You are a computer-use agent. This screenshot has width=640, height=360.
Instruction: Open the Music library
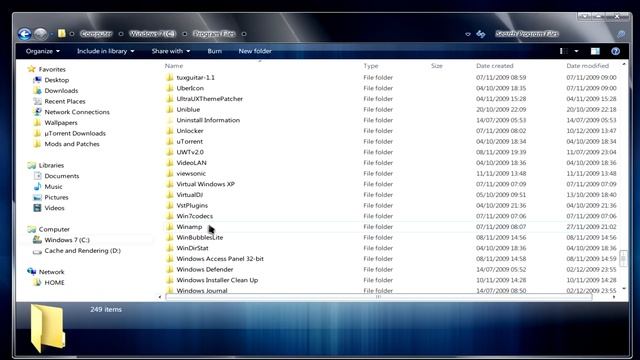pos(53,187)
